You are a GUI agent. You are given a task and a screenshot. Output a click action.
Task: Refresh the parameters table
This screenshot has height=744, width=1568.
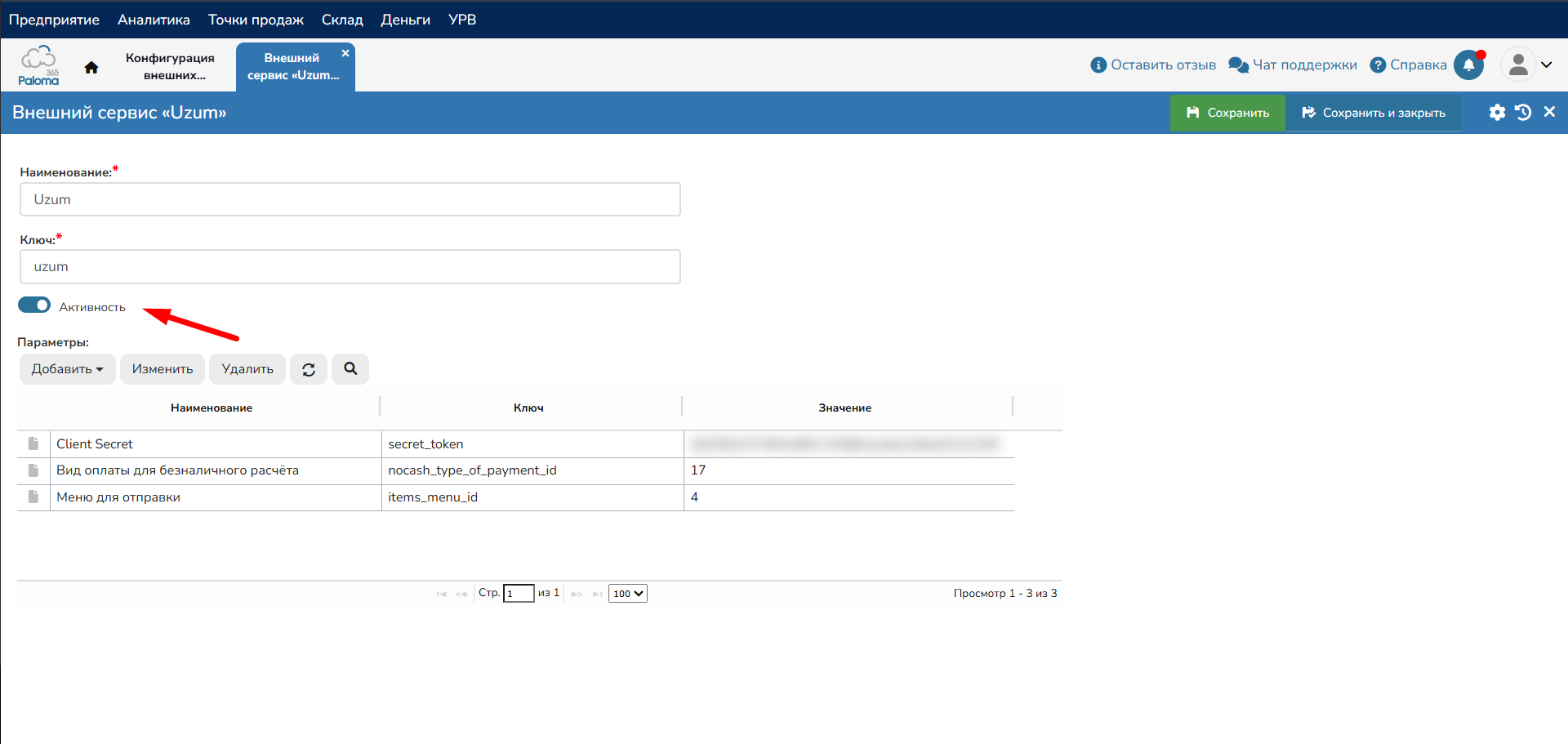click(309, 369)
